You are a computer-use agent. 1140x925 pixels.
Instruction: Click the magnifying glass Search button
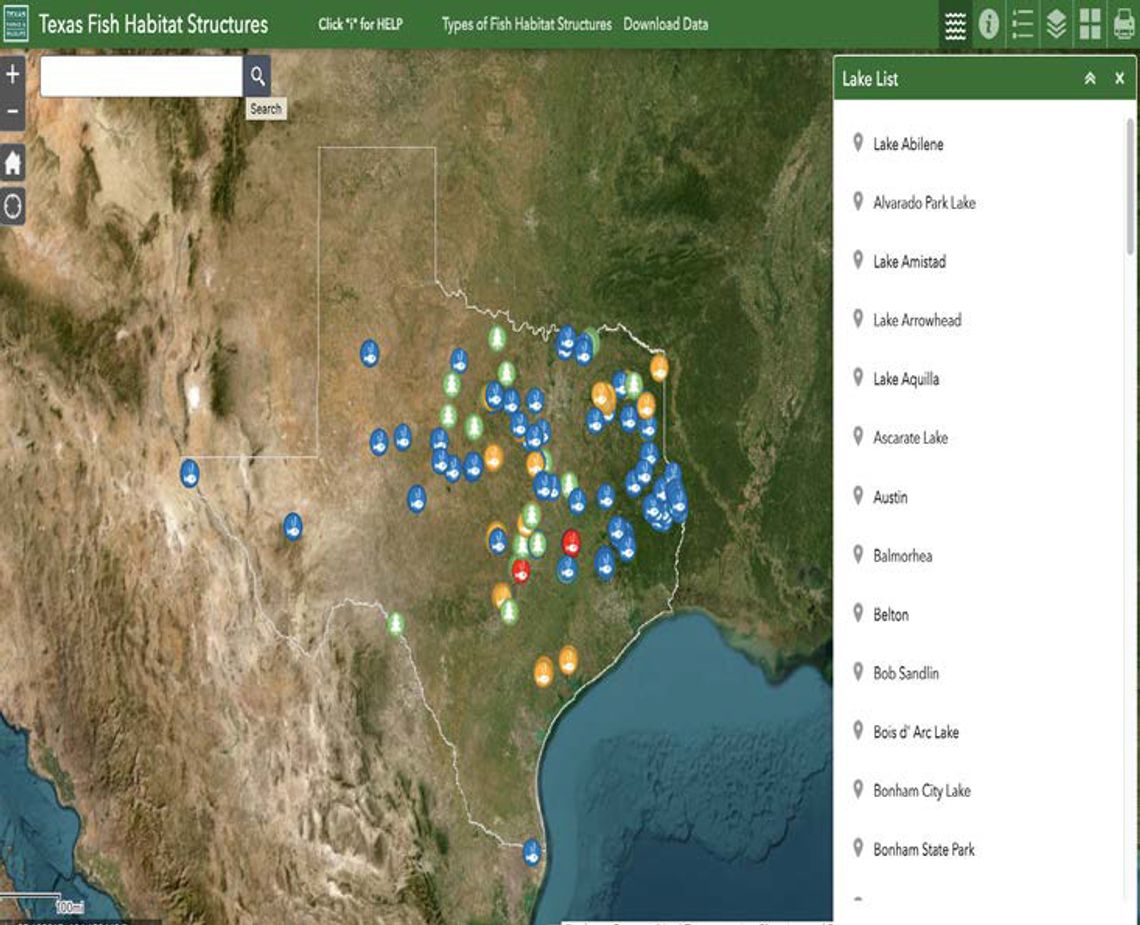257,76
